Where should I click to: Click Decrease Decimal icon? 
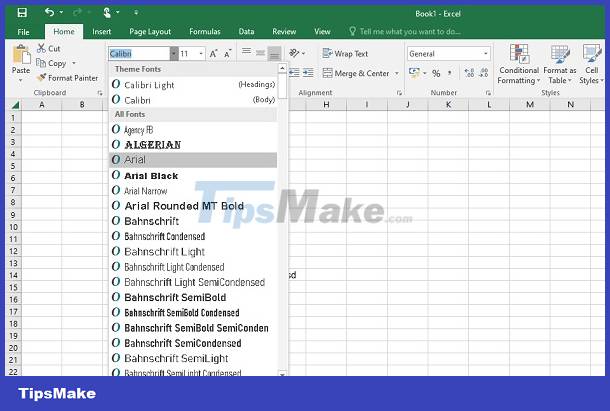484,73
